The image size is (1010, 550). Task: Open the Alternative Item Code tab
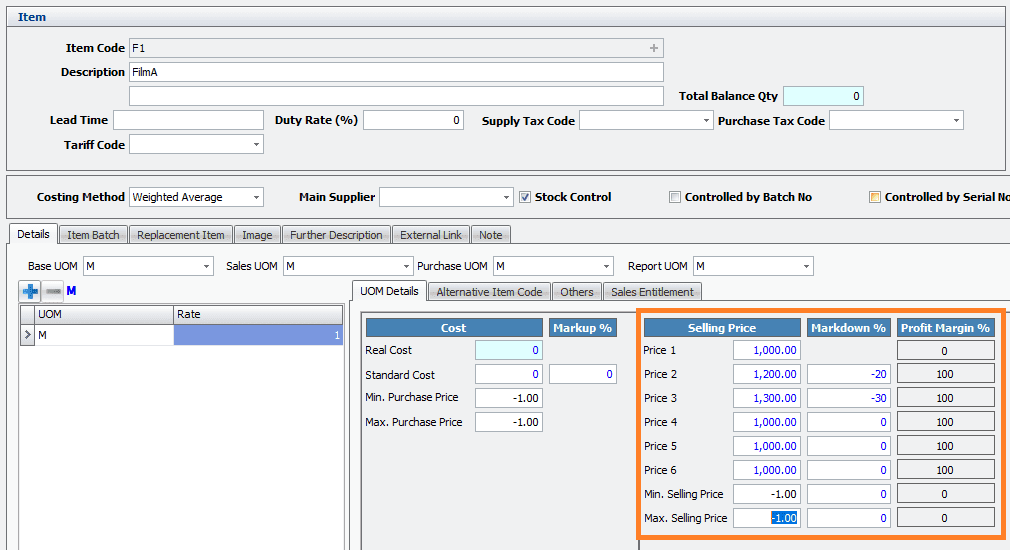(489, 292)
